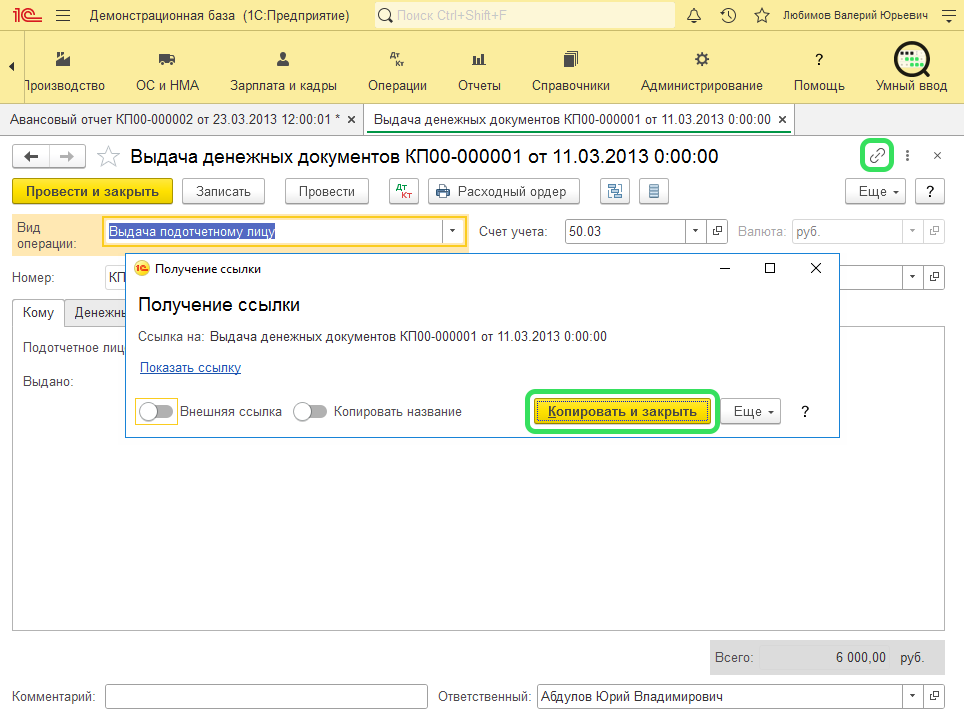This screenshot has height=721, width=964.
Task: Open notifications bell
Action: (x=693, y=15)
